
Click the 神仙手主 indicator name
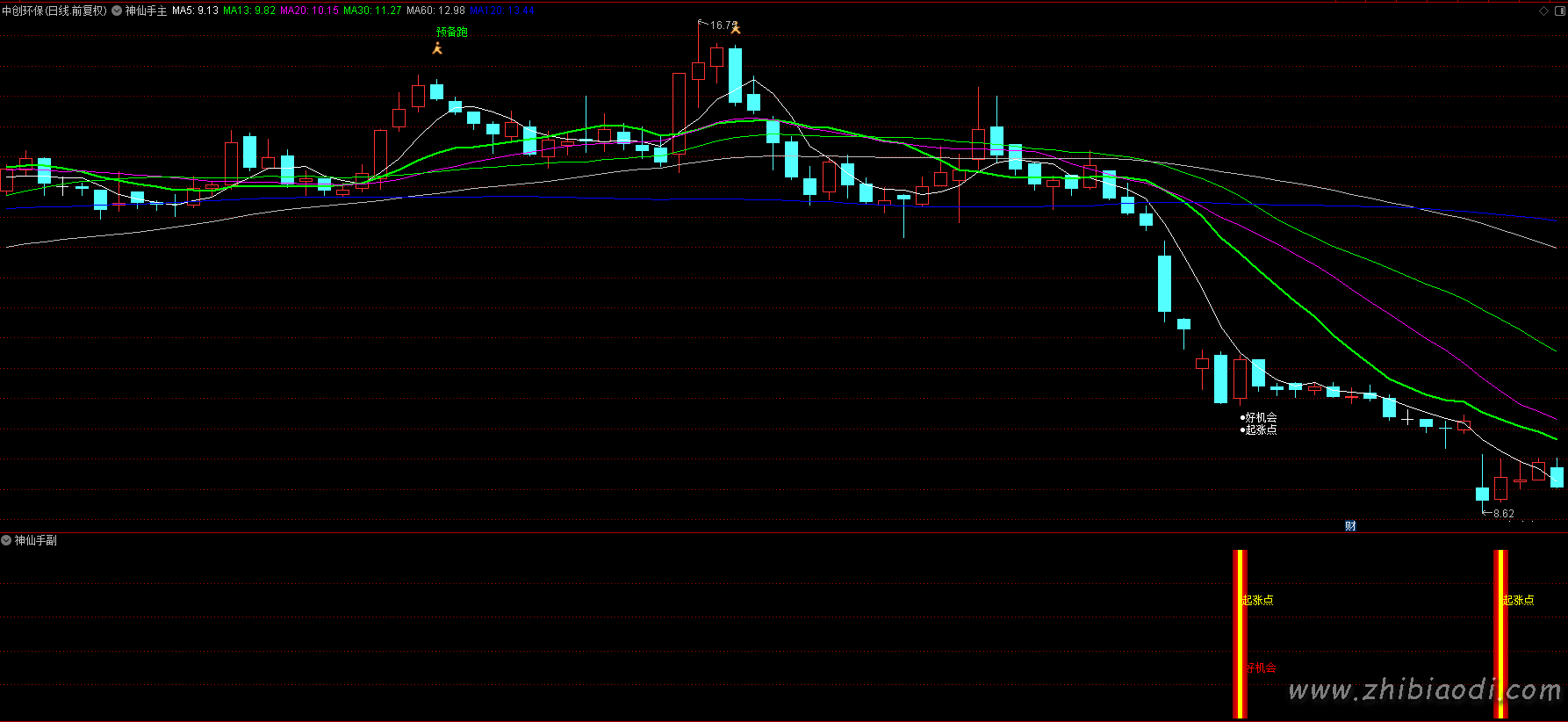coord(146,11)
